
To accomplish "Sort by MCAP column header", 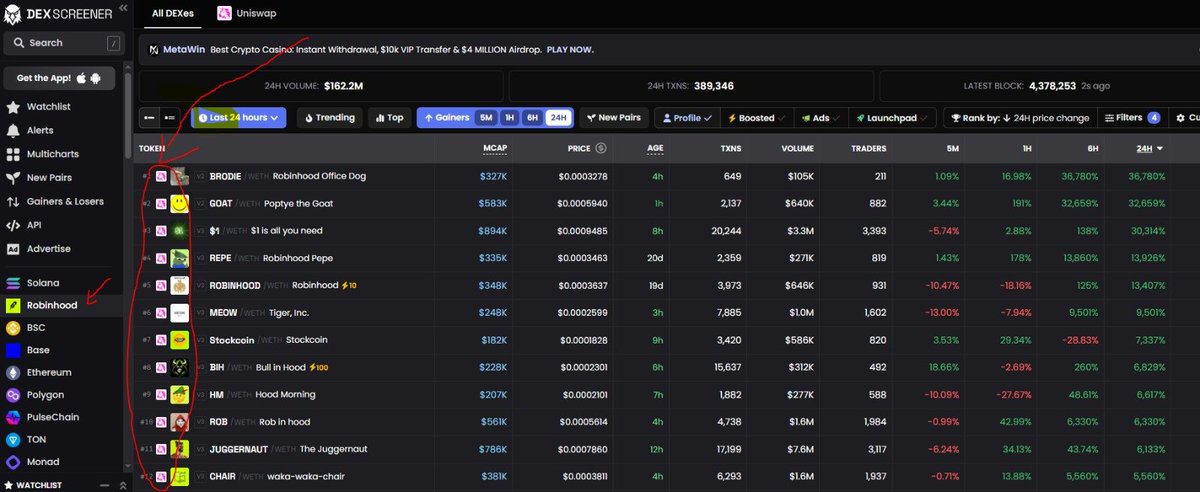I will click(x=493, y=148).
